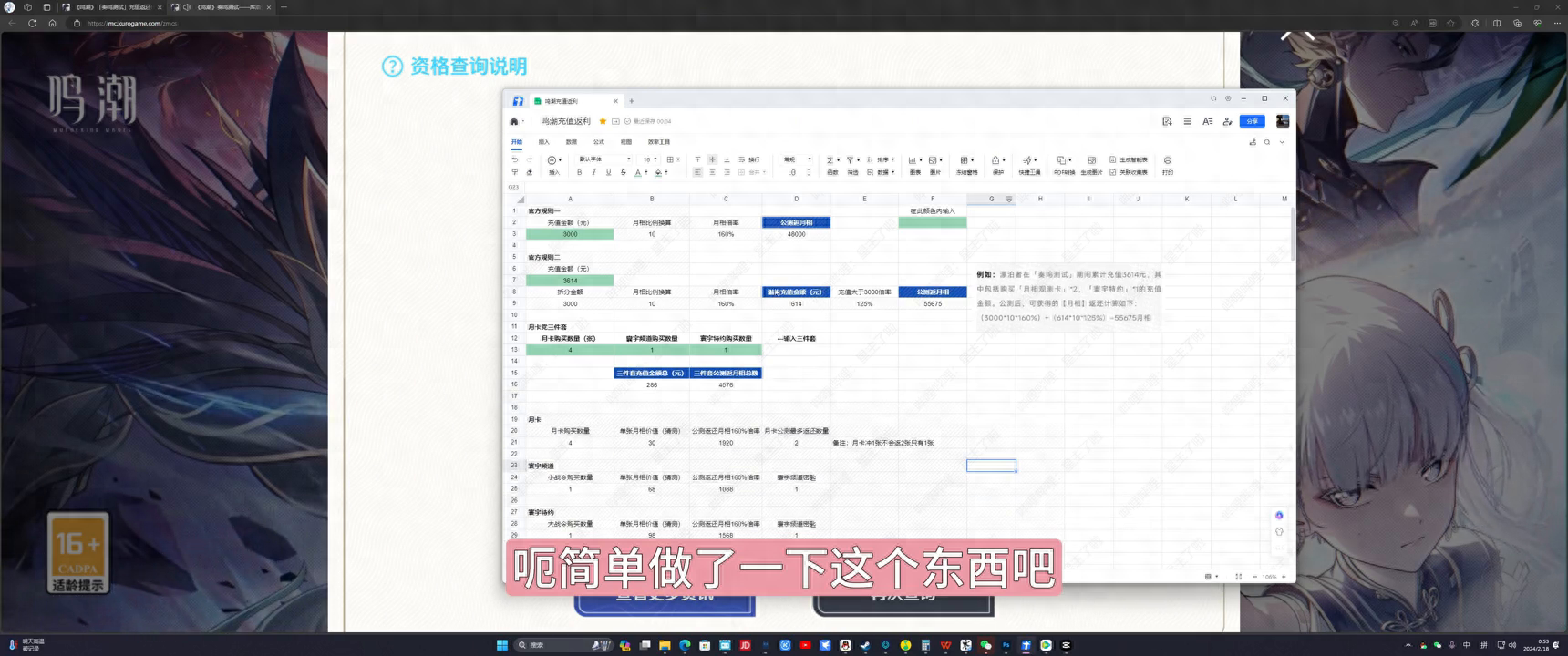Open Steam from the taskbar
Viewport: 1568px width, 656px height.
tap(865, 645)
